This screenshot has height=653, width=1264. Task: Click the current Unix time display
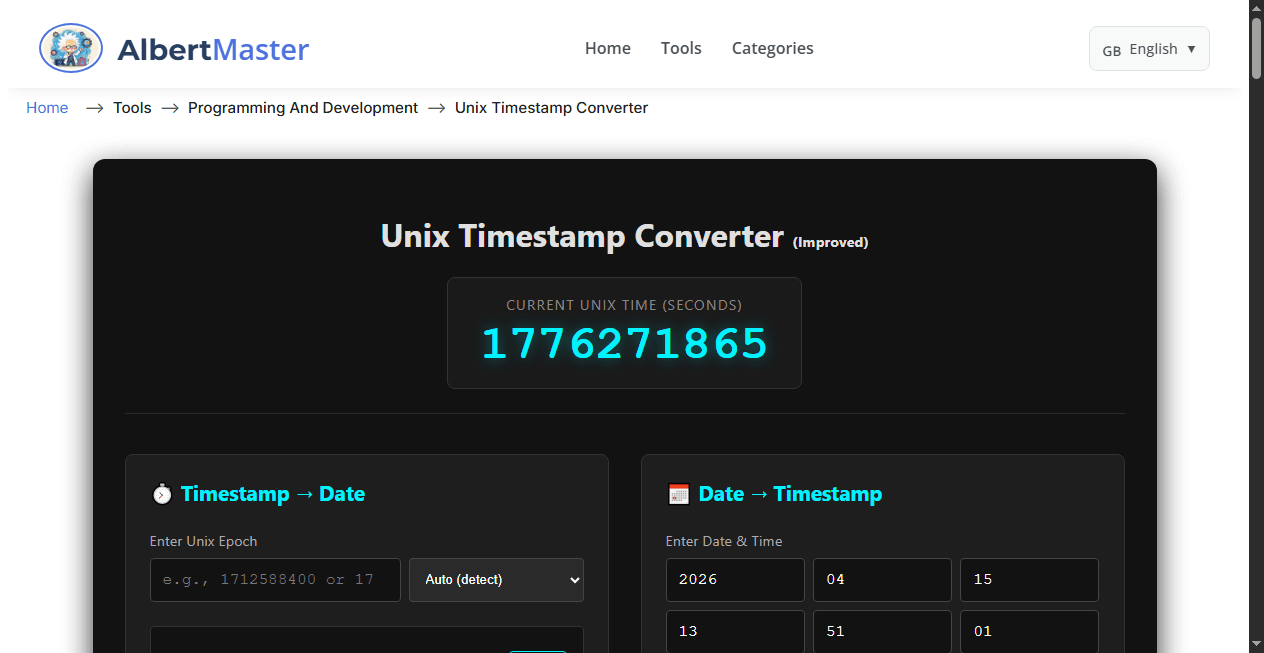(x=624, y=343)
